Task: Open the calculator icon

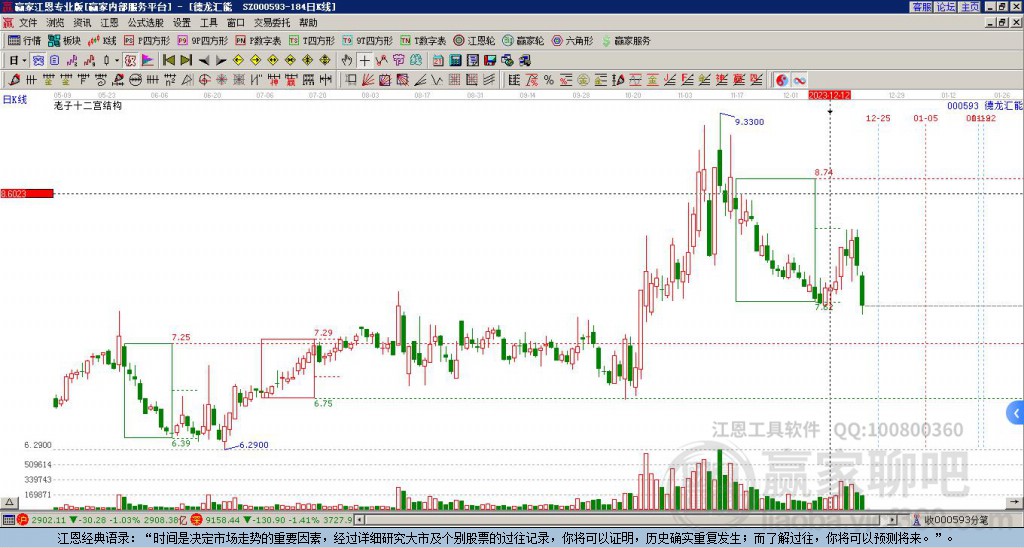Action: [x=456, y=61]
